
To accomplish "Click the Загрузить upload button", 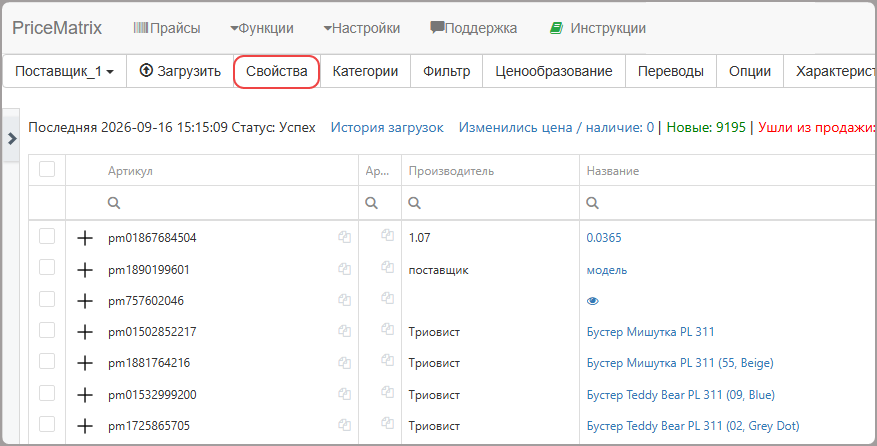I will (x=180, y=71).
